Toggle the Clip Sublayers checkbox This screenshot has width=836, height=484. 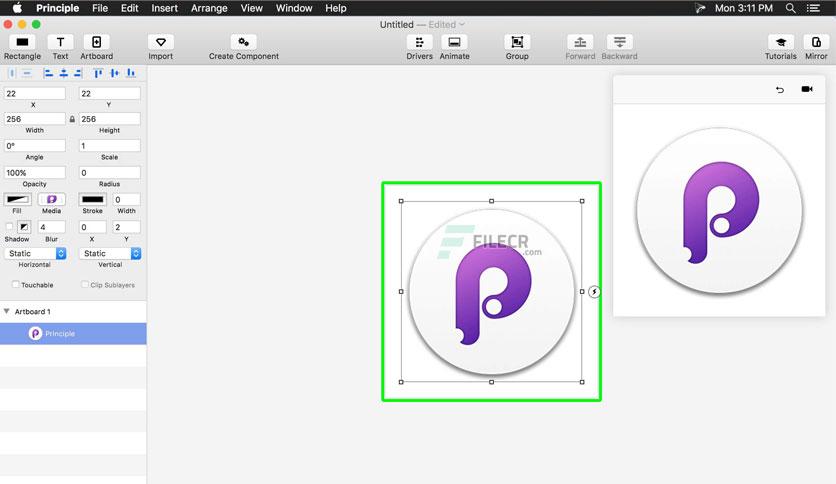[x=85, y=285]
